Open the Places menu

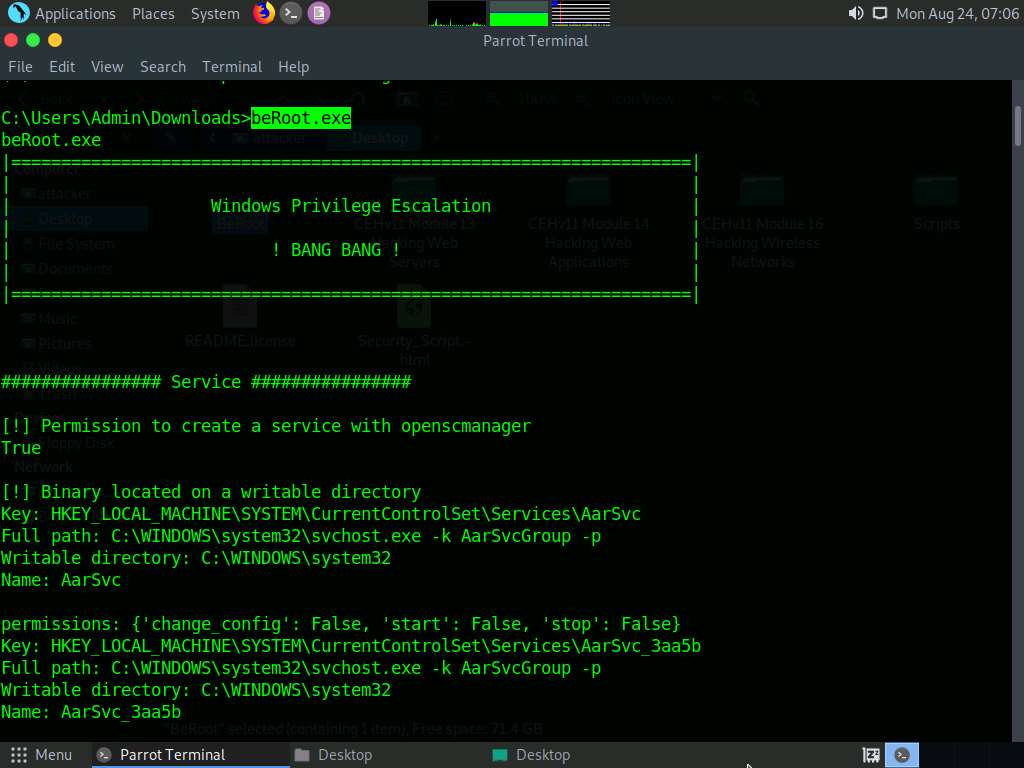[153, 14]
